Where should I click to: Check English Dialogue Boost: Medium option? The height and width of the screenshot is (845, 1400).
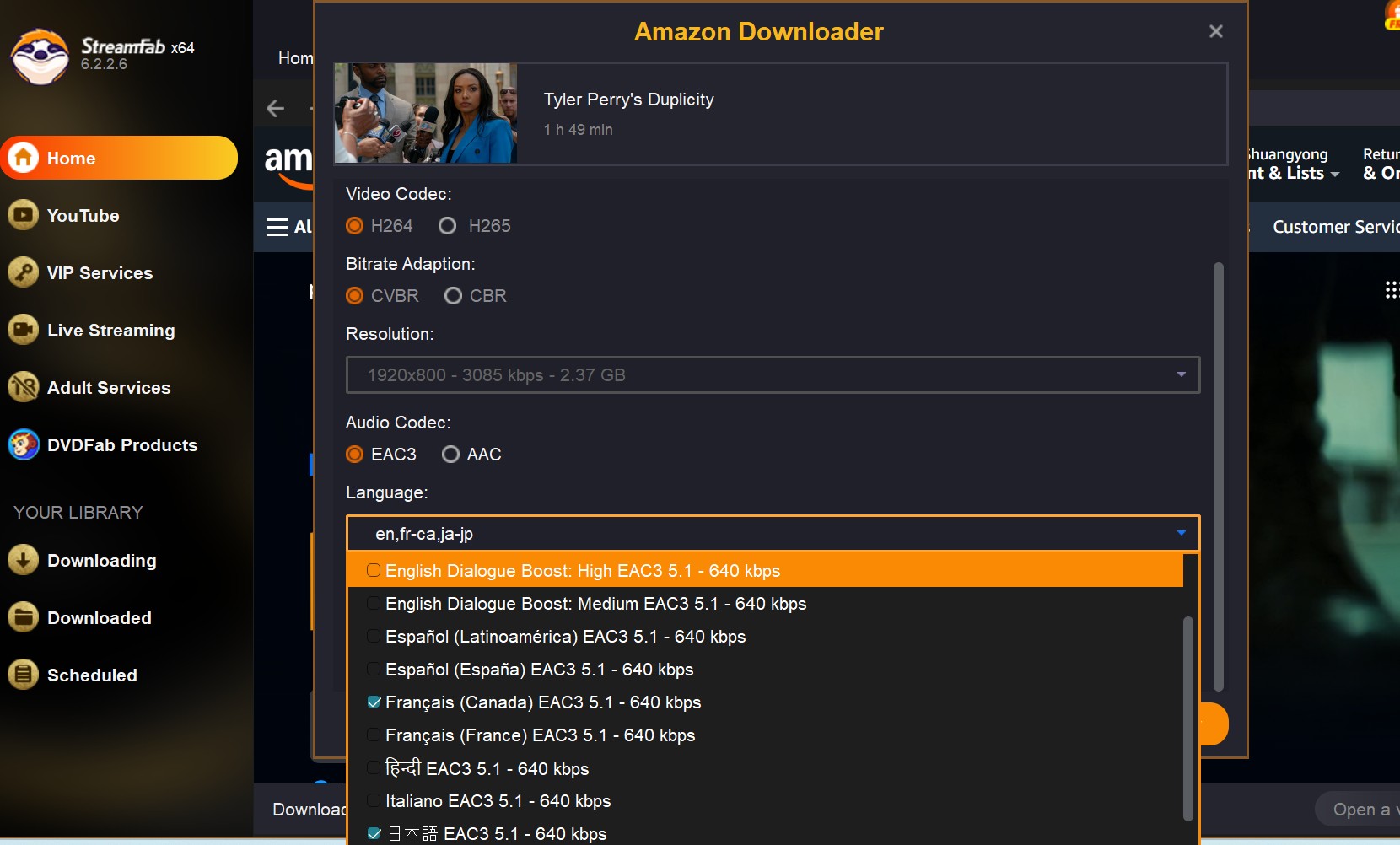click(374, 604)
